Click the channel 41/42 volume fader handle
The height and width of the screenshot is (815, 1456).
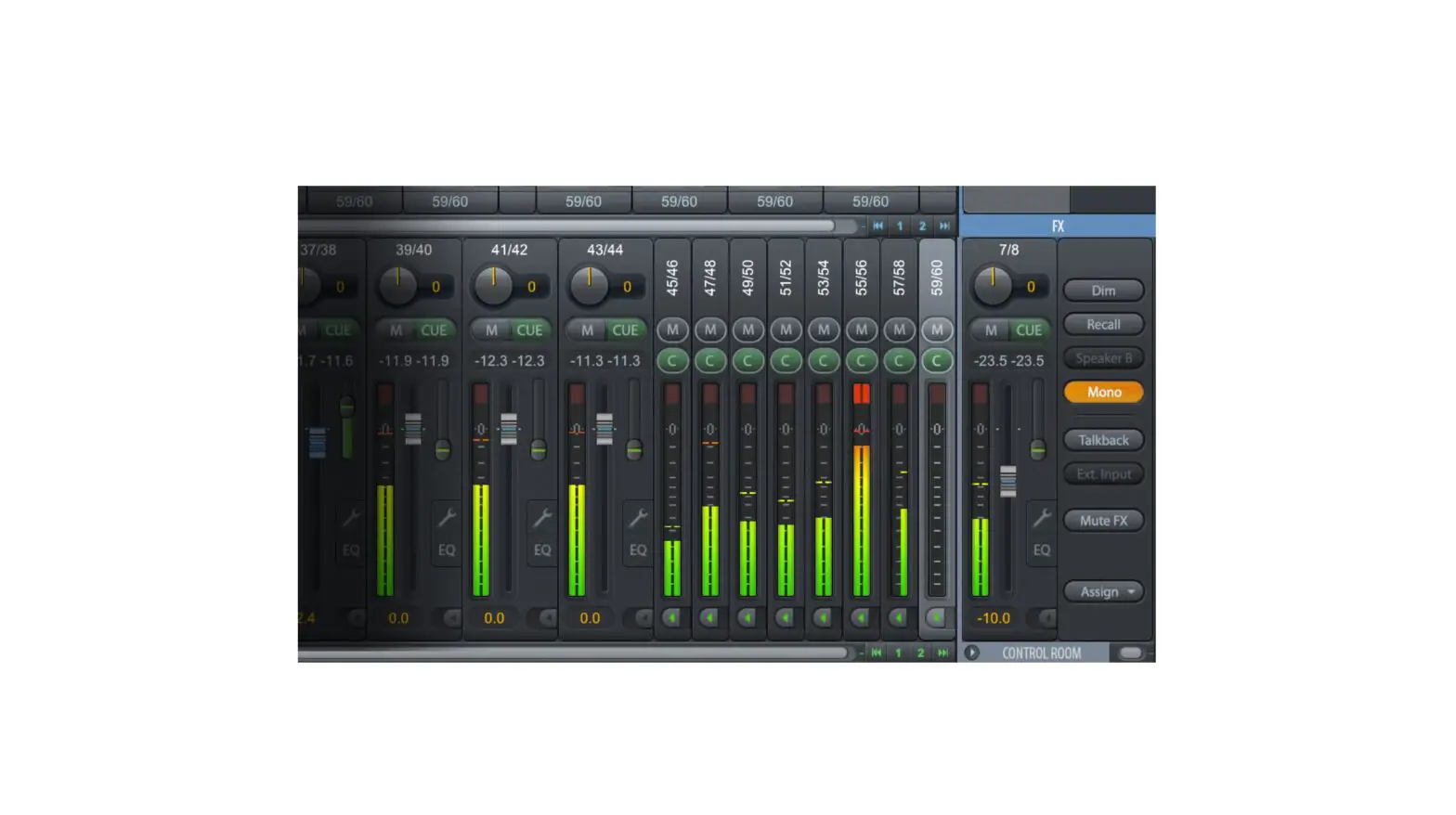click(509, 429)
